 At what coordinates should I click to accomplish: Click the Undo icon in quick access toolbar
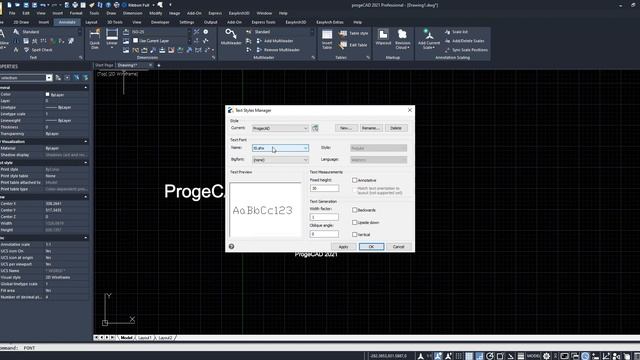[x=43, y=5]
